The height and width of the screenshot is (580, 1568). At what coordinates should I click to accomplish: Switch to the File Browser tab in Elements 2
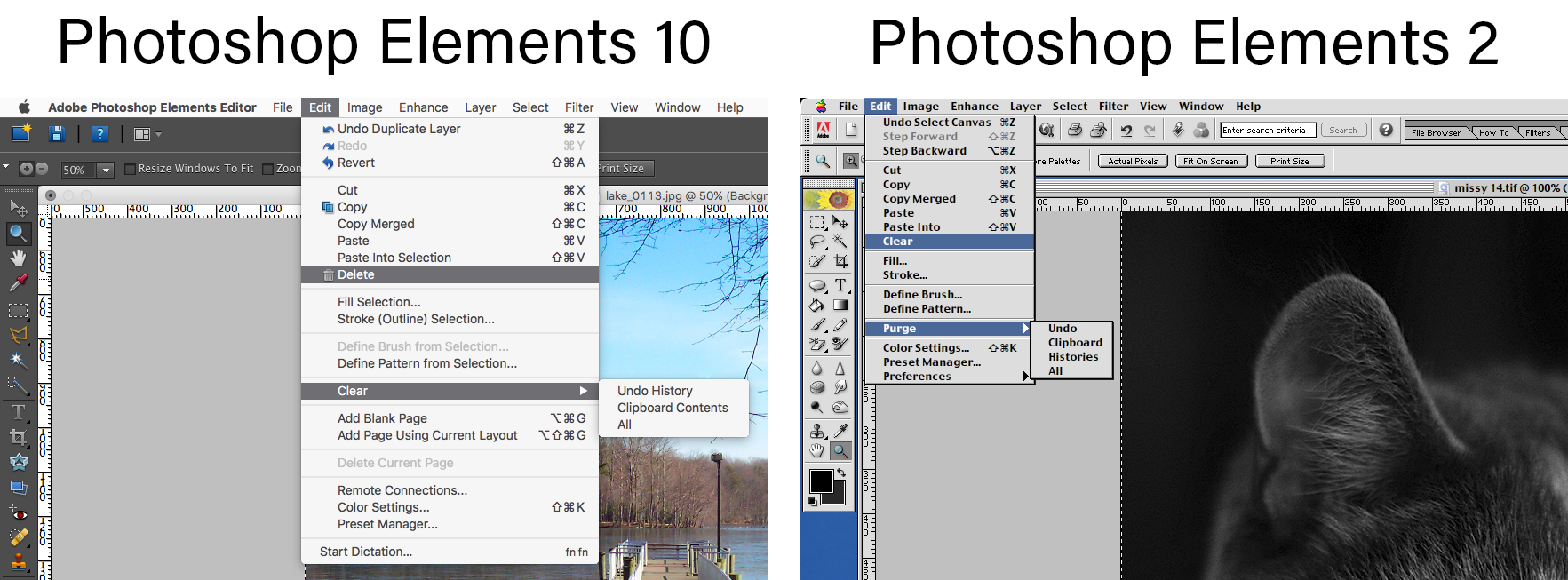tap(1436, 132)
